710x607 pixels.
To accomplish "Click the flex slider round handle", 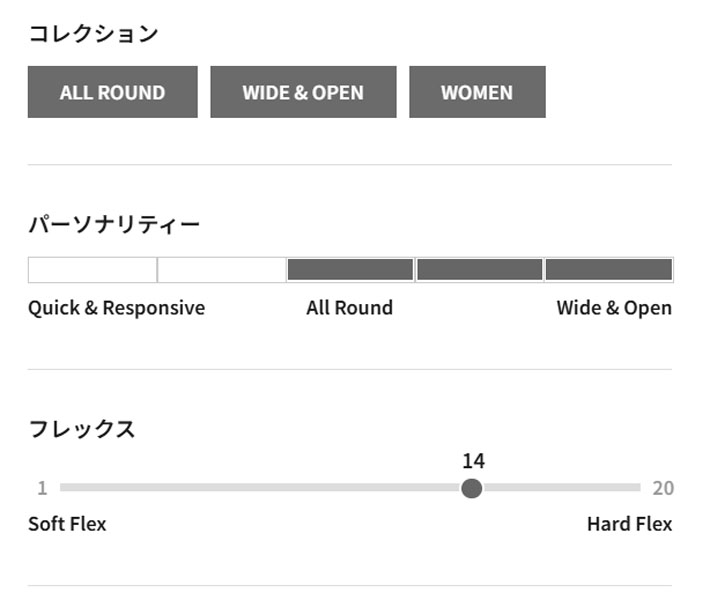I will [x=472, y=488].
